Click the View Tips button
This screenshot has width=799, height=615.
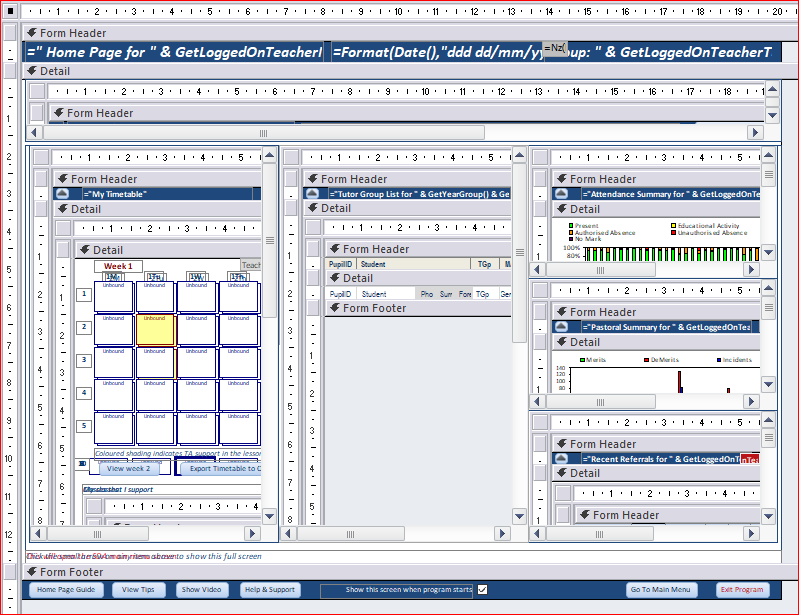coord(138,590)
